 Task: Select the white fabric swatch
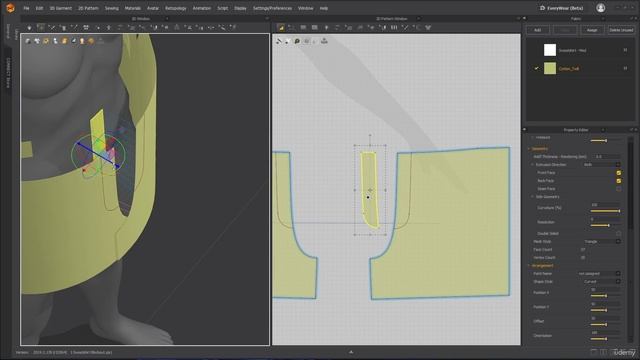[550, 50]
